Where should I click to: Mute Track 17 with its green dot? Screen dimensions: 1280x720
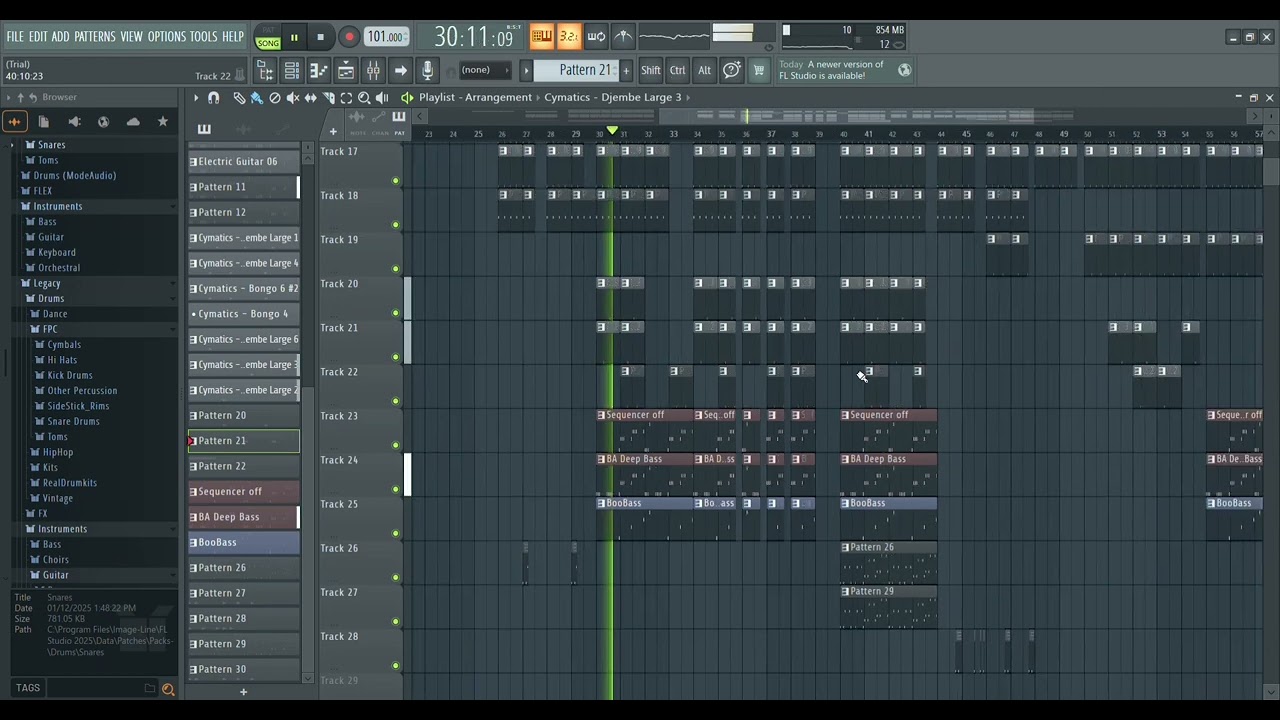(395, 181)
